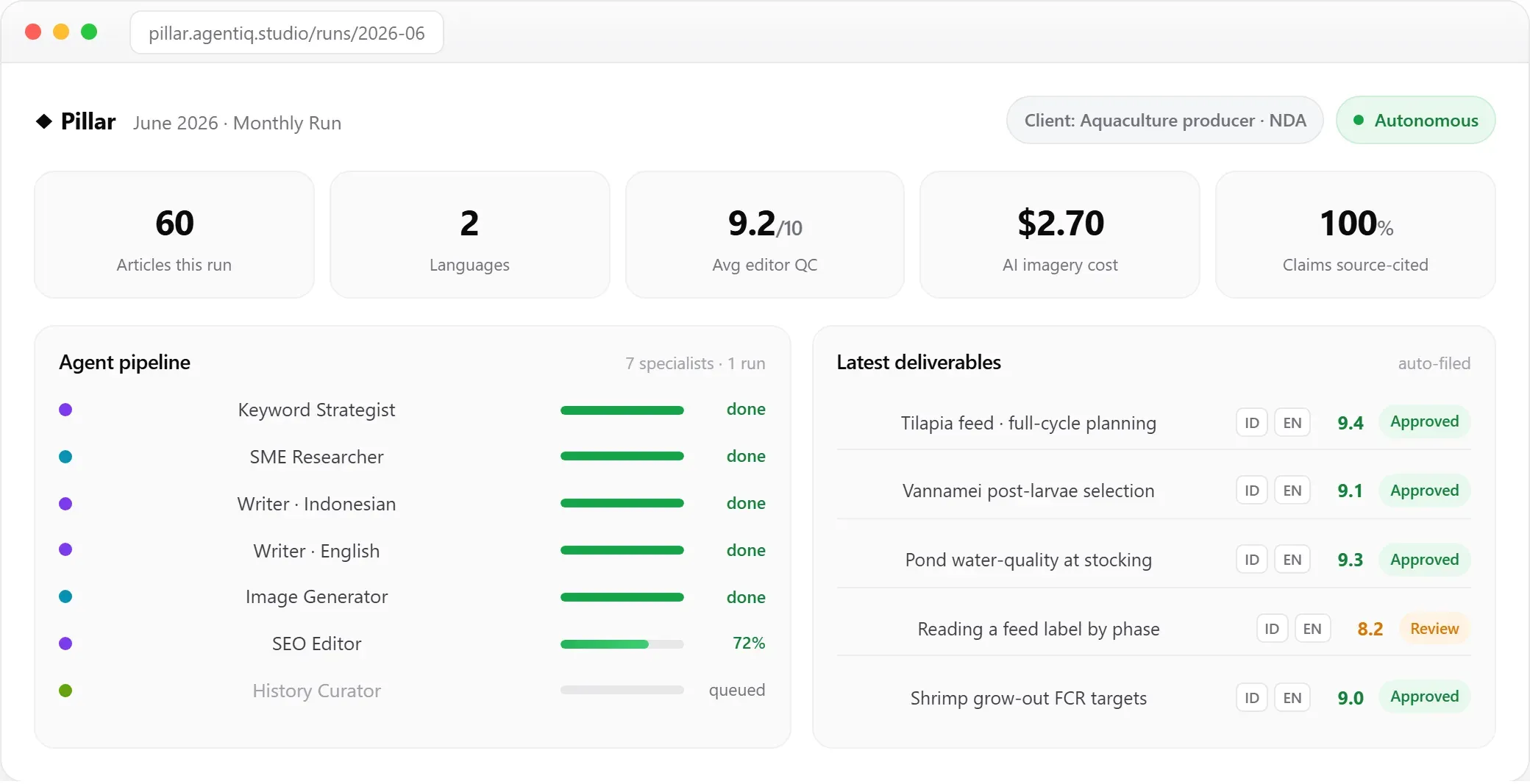Open the Claims source-cited card

coord(1356,235)
